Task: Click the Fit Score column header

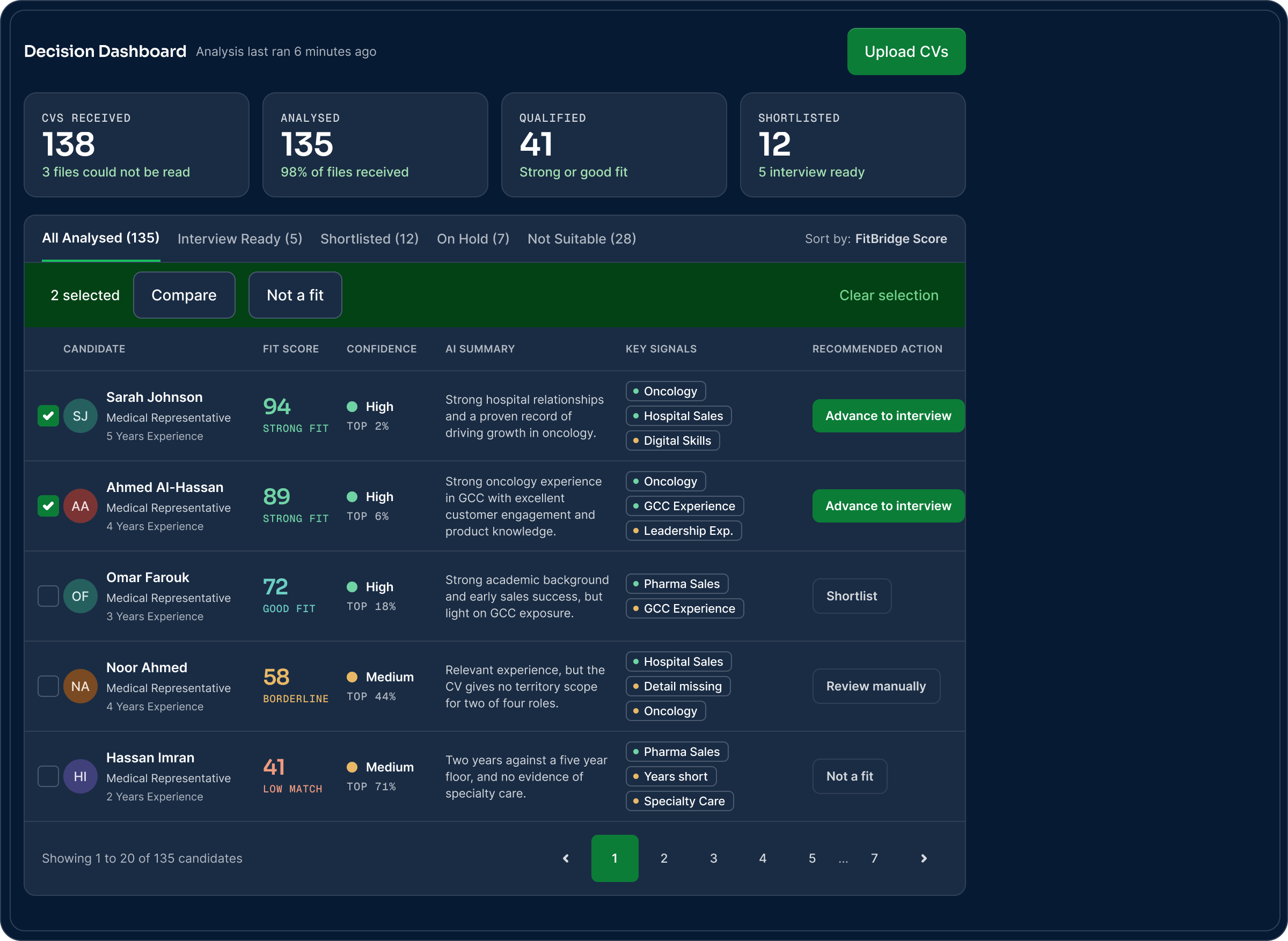Action: click(x=290, y=349)
